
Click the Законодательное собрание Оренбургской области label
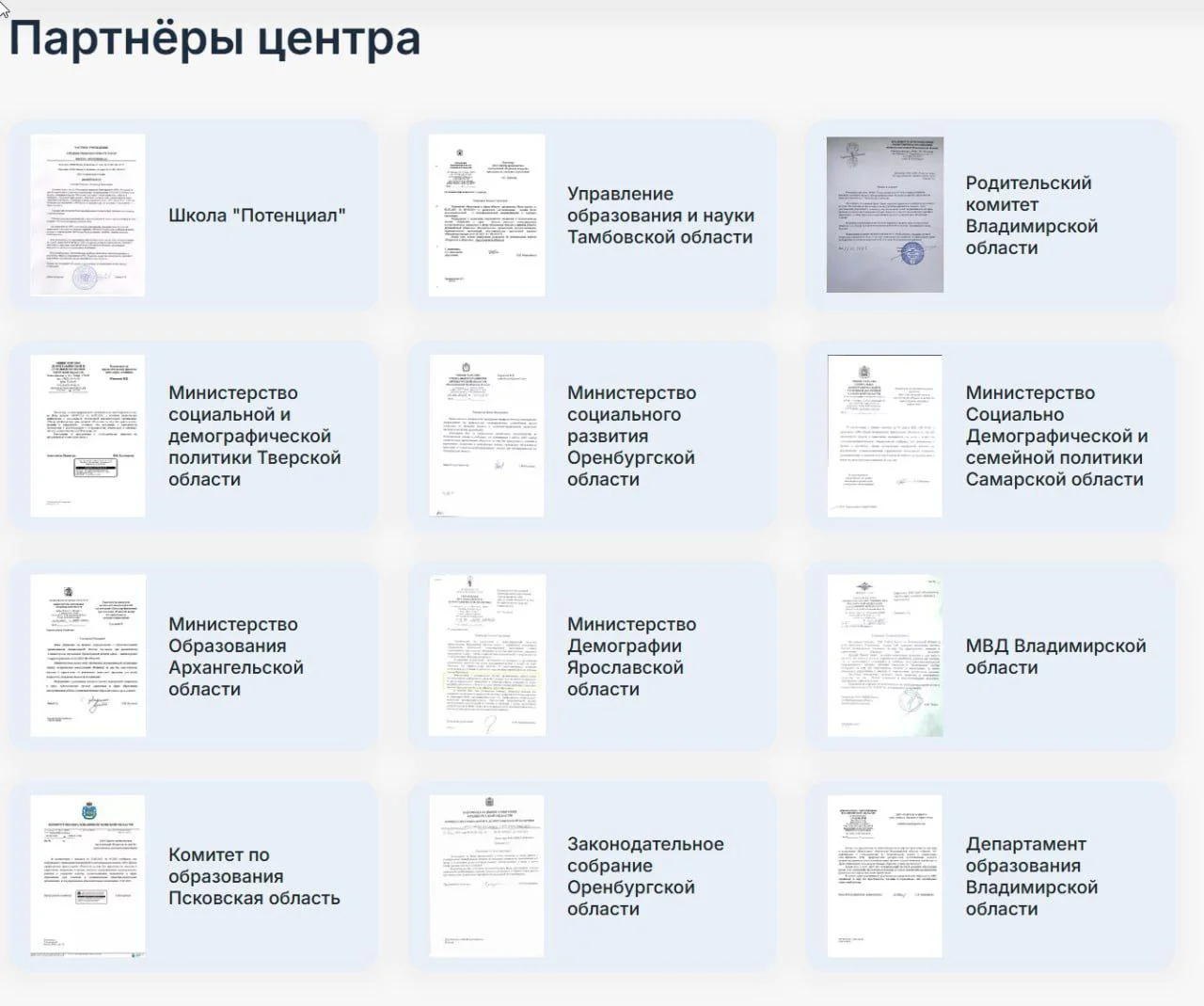(x=645, y=876)
